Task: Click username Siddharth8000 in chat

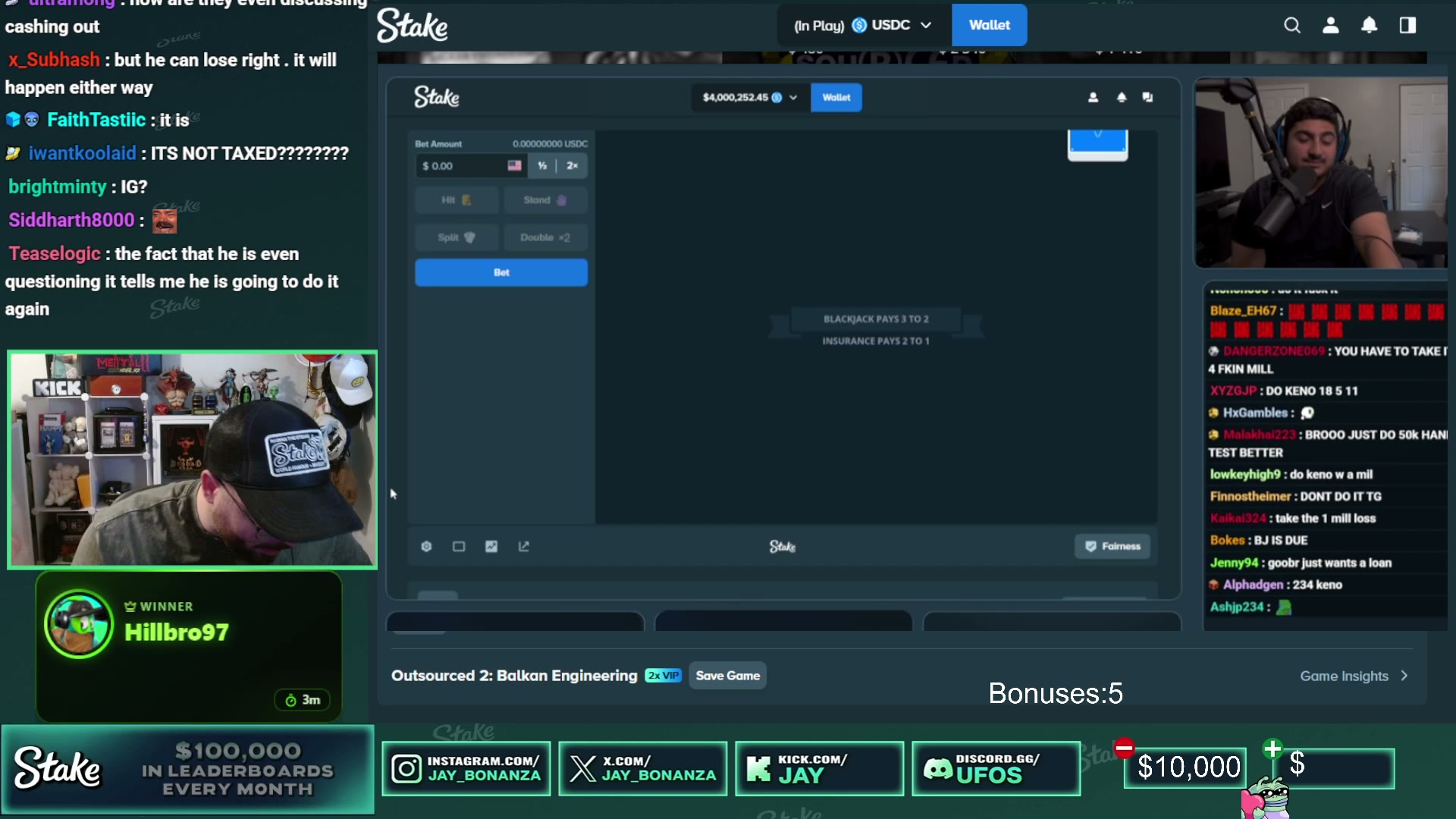Action: 71,220
